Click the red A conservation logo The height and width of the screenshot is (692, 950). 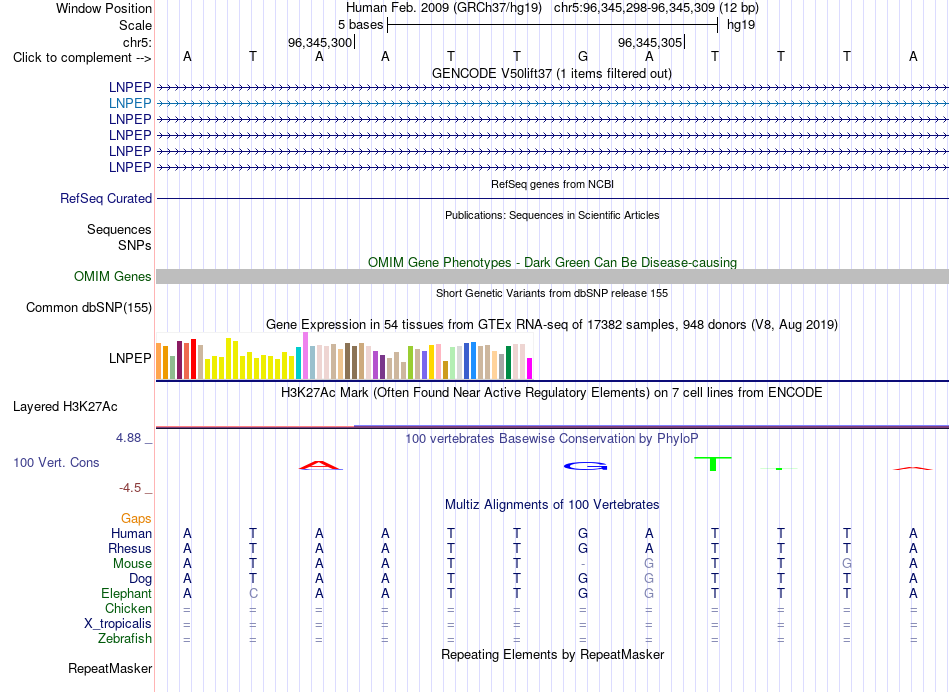[x=320, y=465]
